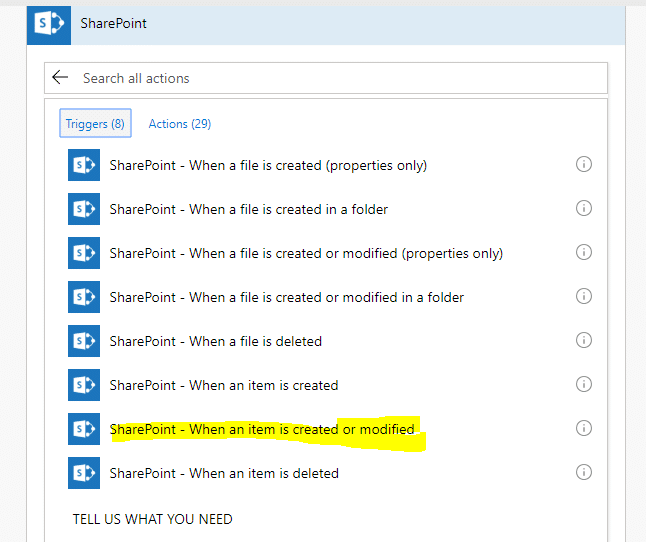Open info for When an item is created

(584, 384)
